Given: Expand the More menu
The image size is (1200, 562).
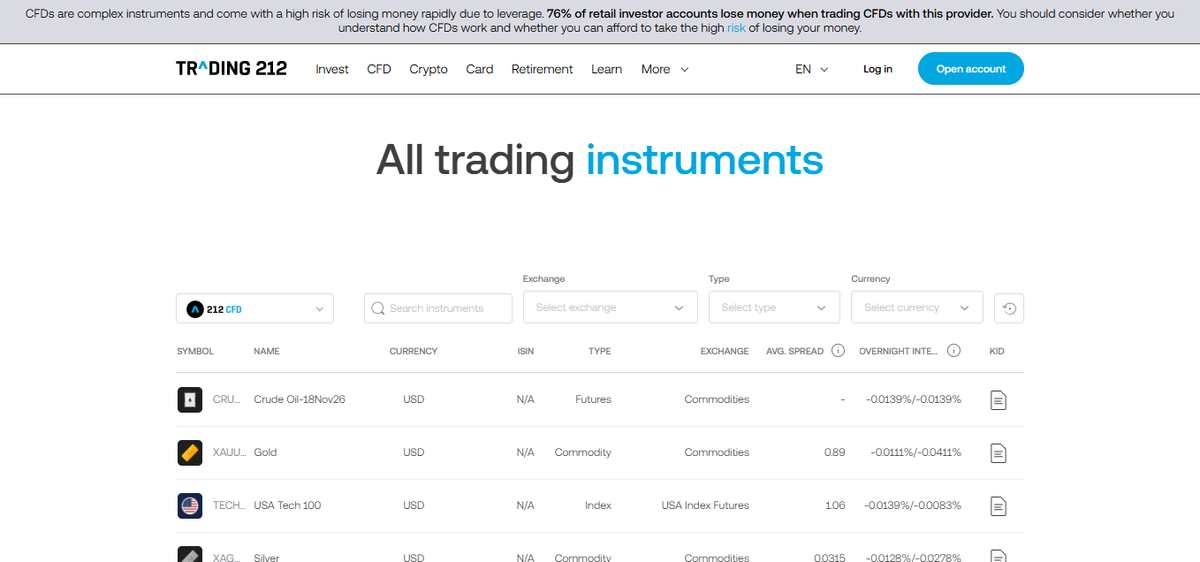Looking at the screenshot, I should (x=665, y=69).
